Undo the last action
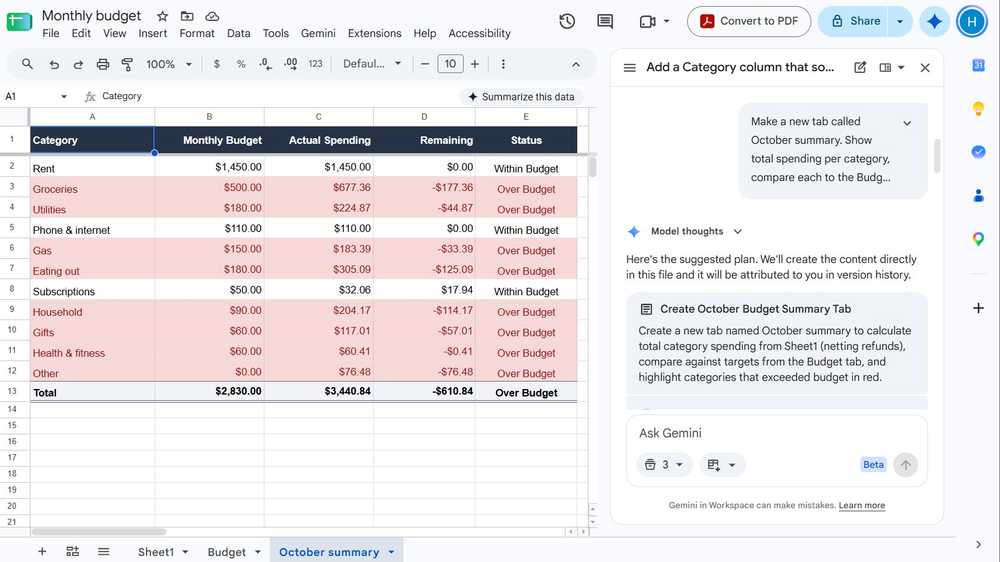The image size is (1000, 562). tap(54, 64)
